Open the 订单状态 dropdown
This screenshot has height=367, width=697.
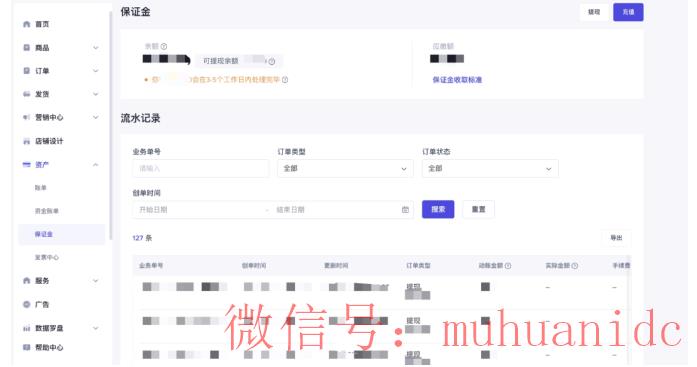coord(490,168)
